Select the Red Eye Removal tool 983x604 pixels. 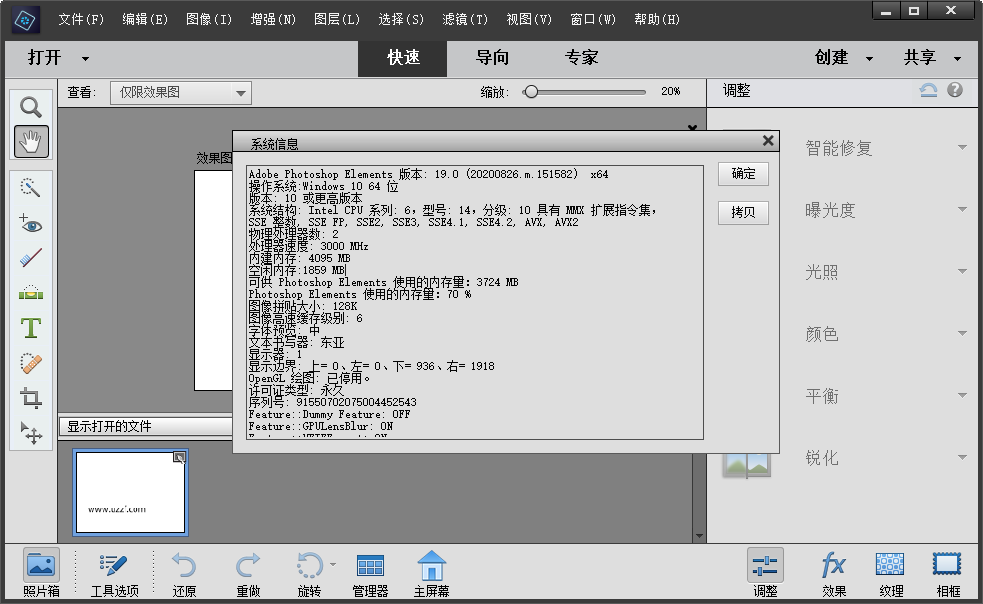[x=31, y=223]
